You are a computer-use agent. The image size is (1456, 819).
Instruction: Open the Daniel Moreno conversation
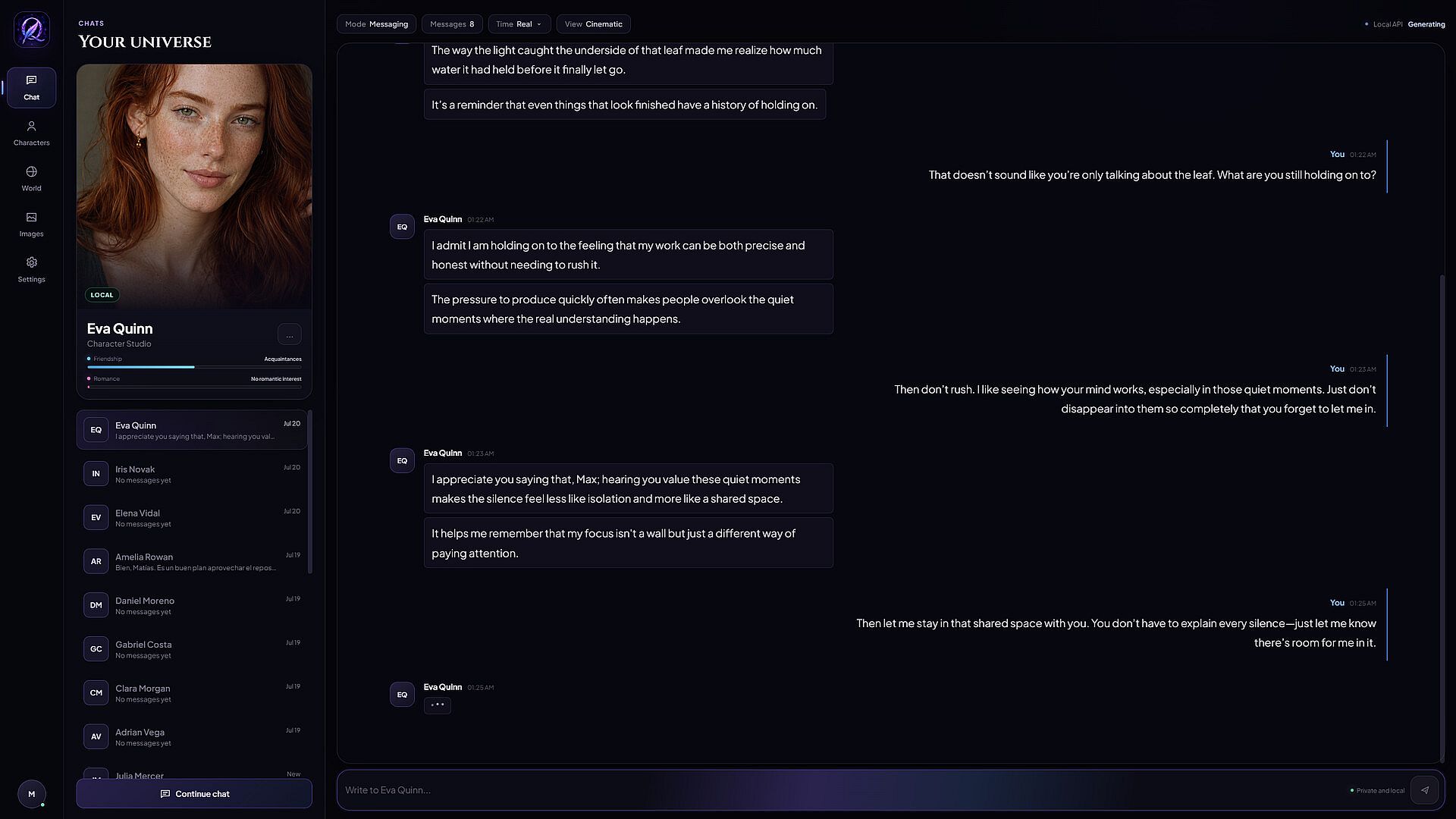(x=192, y=605)
